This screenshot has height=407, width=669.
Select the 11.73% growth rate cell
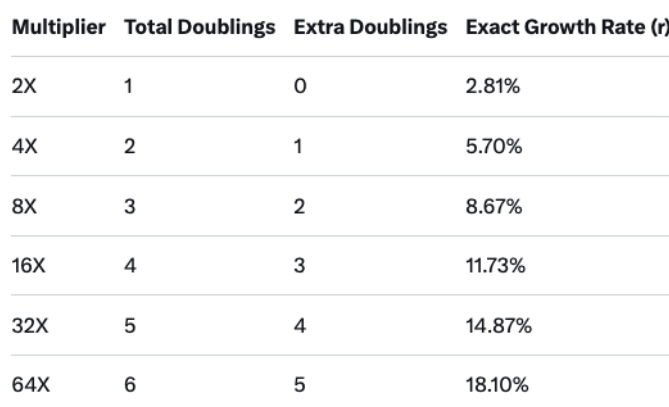tap(489, 266)
